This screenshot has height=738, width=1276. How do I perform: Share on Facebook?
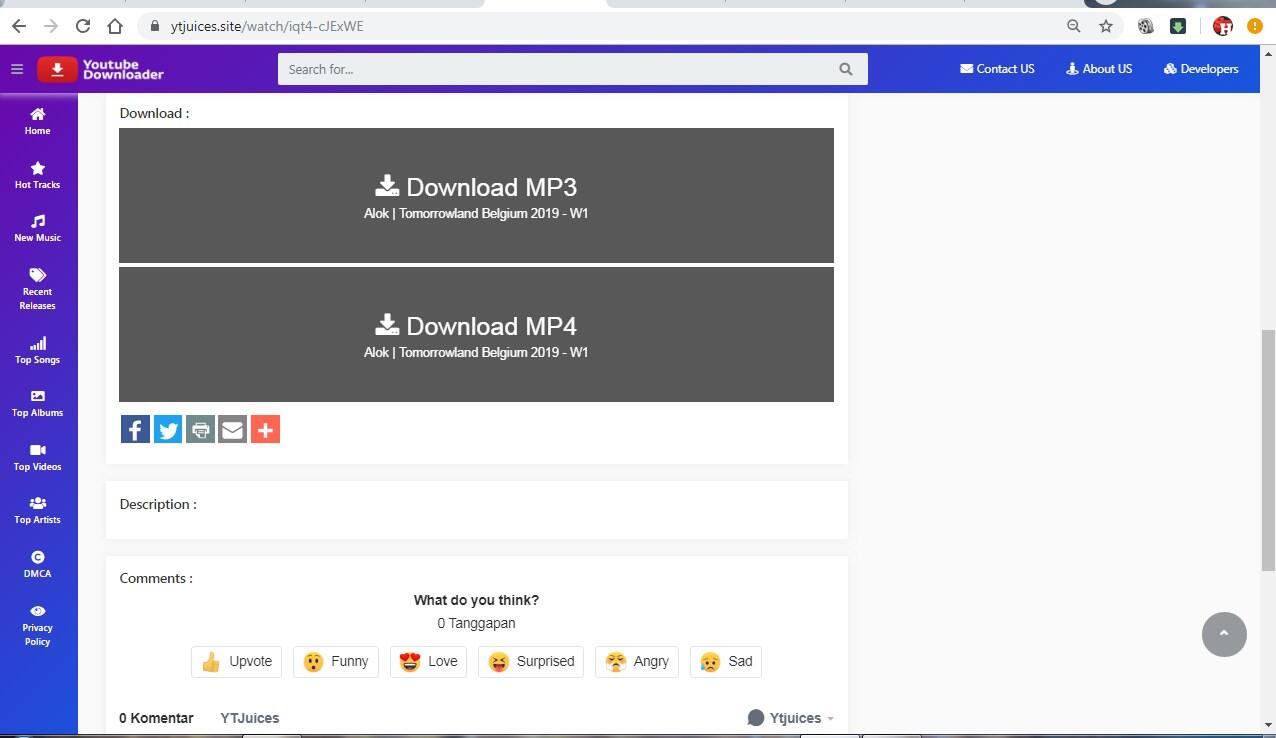(135, 429)
